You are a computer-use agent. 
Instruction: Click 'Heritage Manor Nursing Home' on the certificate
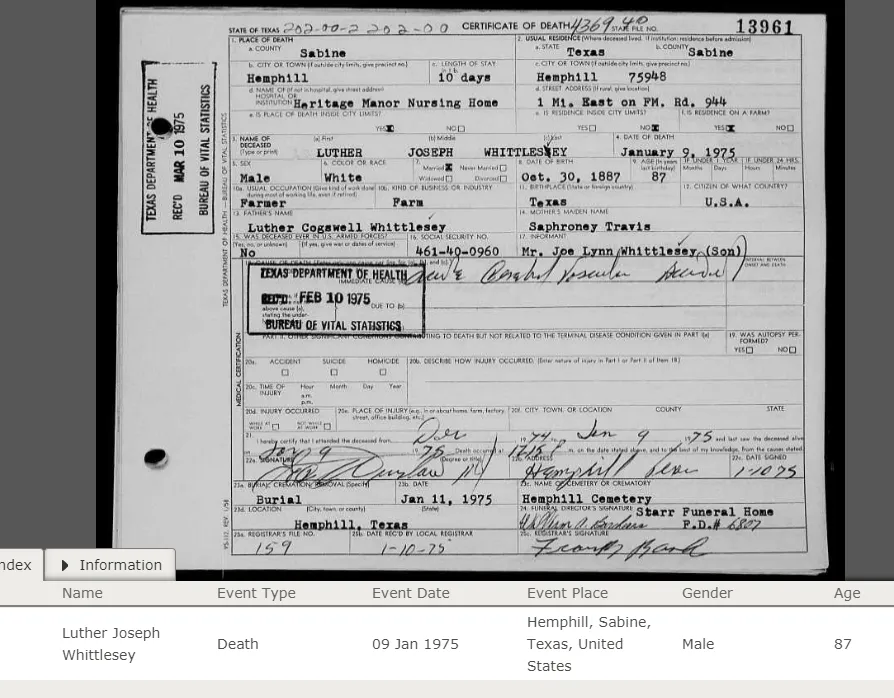tap(396, 103)
